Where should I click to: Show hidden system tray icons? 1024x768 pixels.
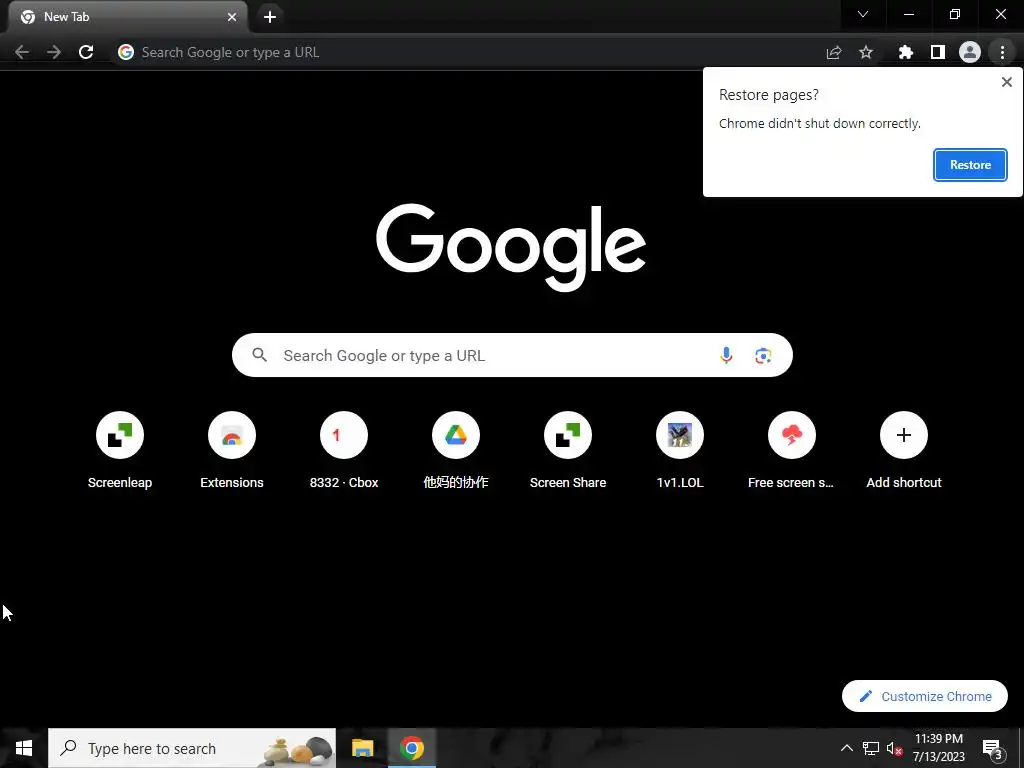pos(846,748)
